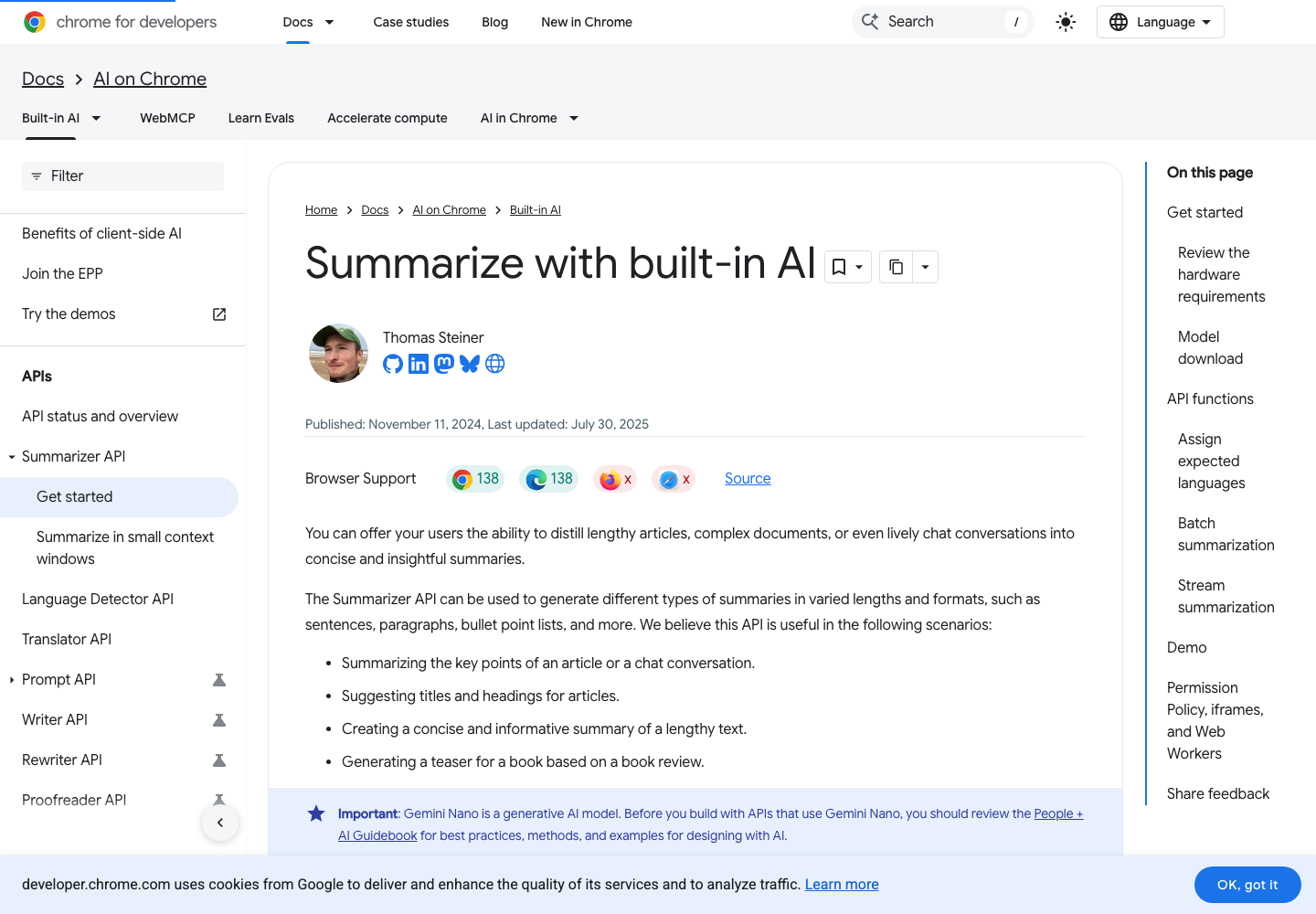Image resolution: width=1316 pixels, height=914 pixels.
Task: Click the Home breadcrumb link
Action: click(321, 209)
